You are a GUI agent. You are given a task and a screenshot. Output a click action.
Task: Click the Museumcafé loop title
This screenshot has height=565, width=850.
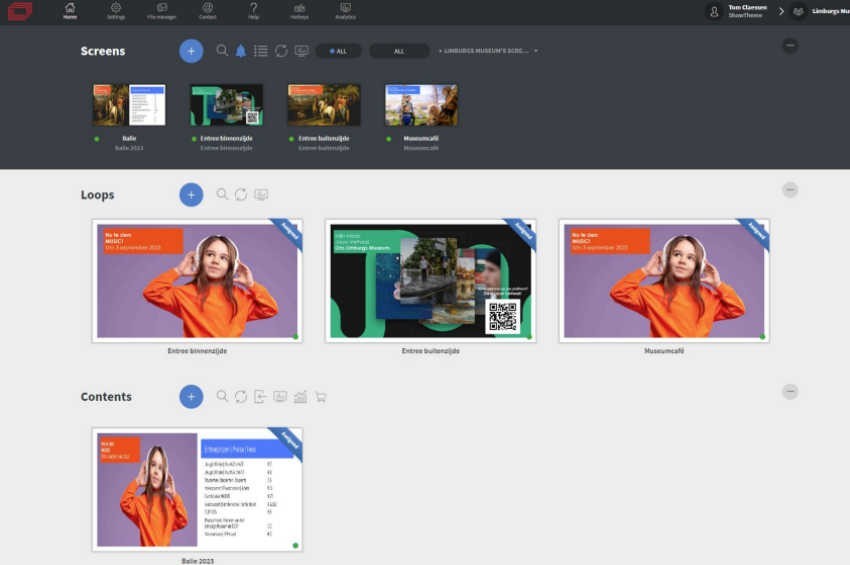pos(664,351)
